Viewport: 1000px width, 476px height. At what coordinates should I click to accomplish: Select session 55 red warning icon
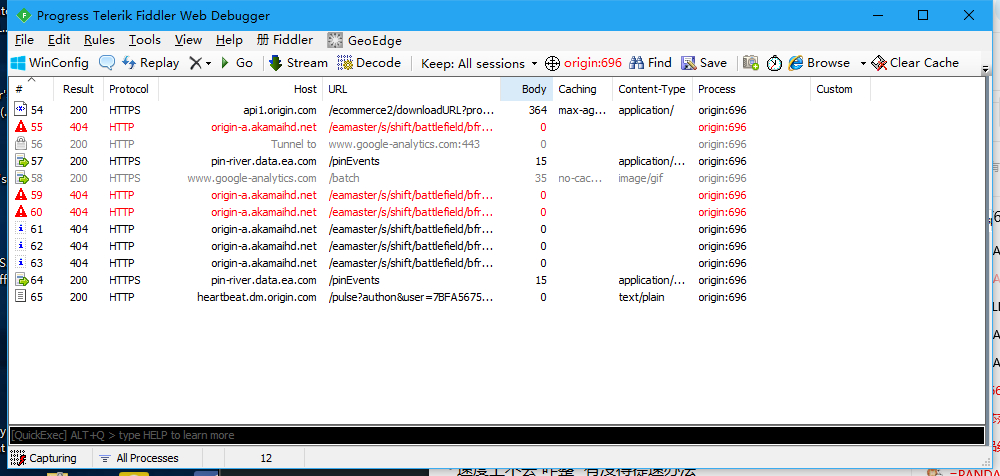[x=20, y=127]
